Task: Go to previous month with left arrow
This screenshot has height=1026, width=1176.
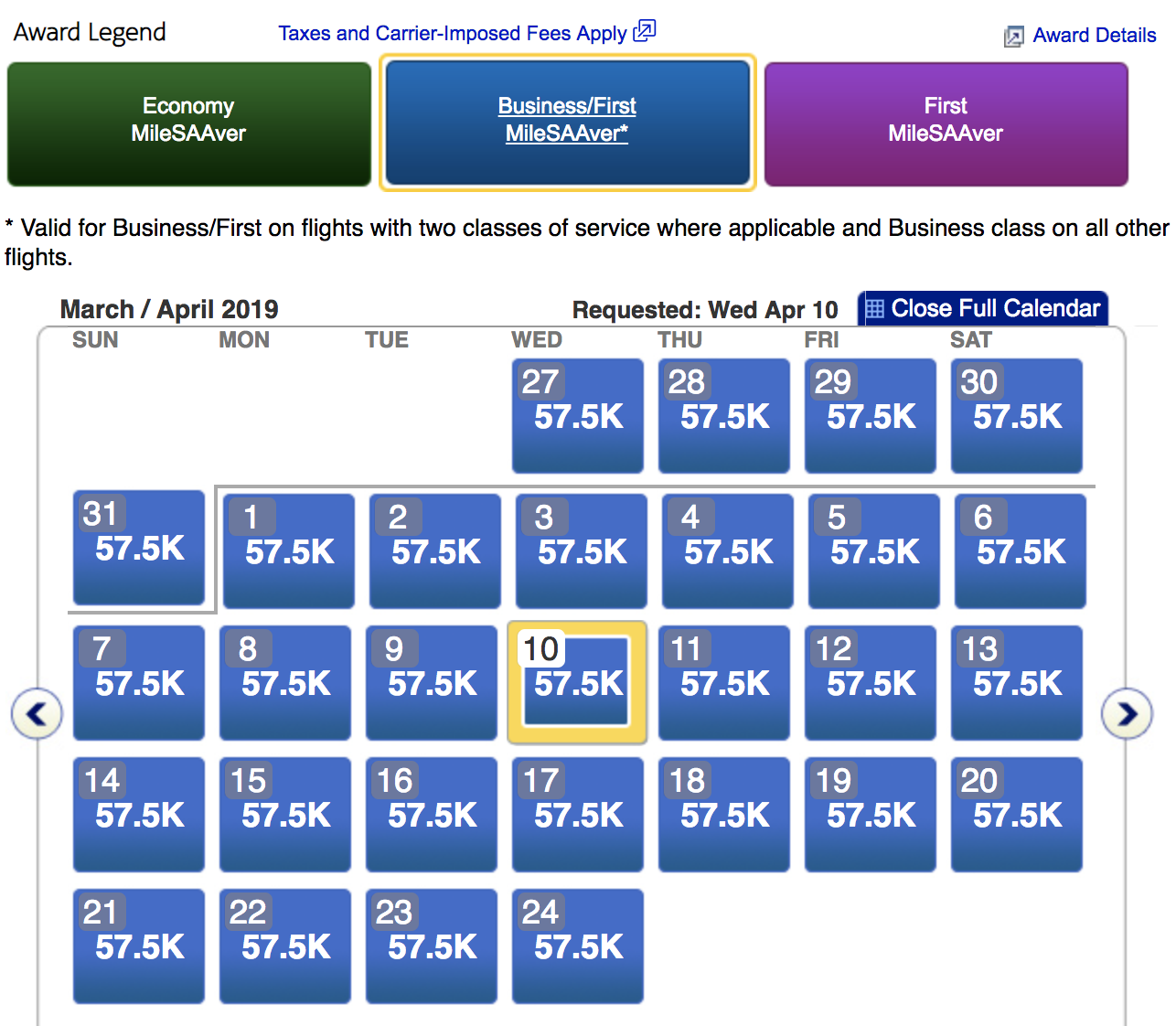Action: point(37,713)
